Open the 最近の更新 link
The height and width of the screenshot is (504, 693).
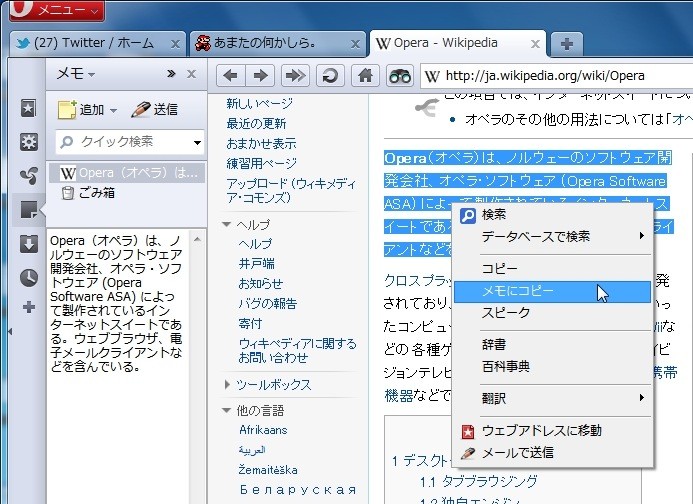tap(256, 123)
